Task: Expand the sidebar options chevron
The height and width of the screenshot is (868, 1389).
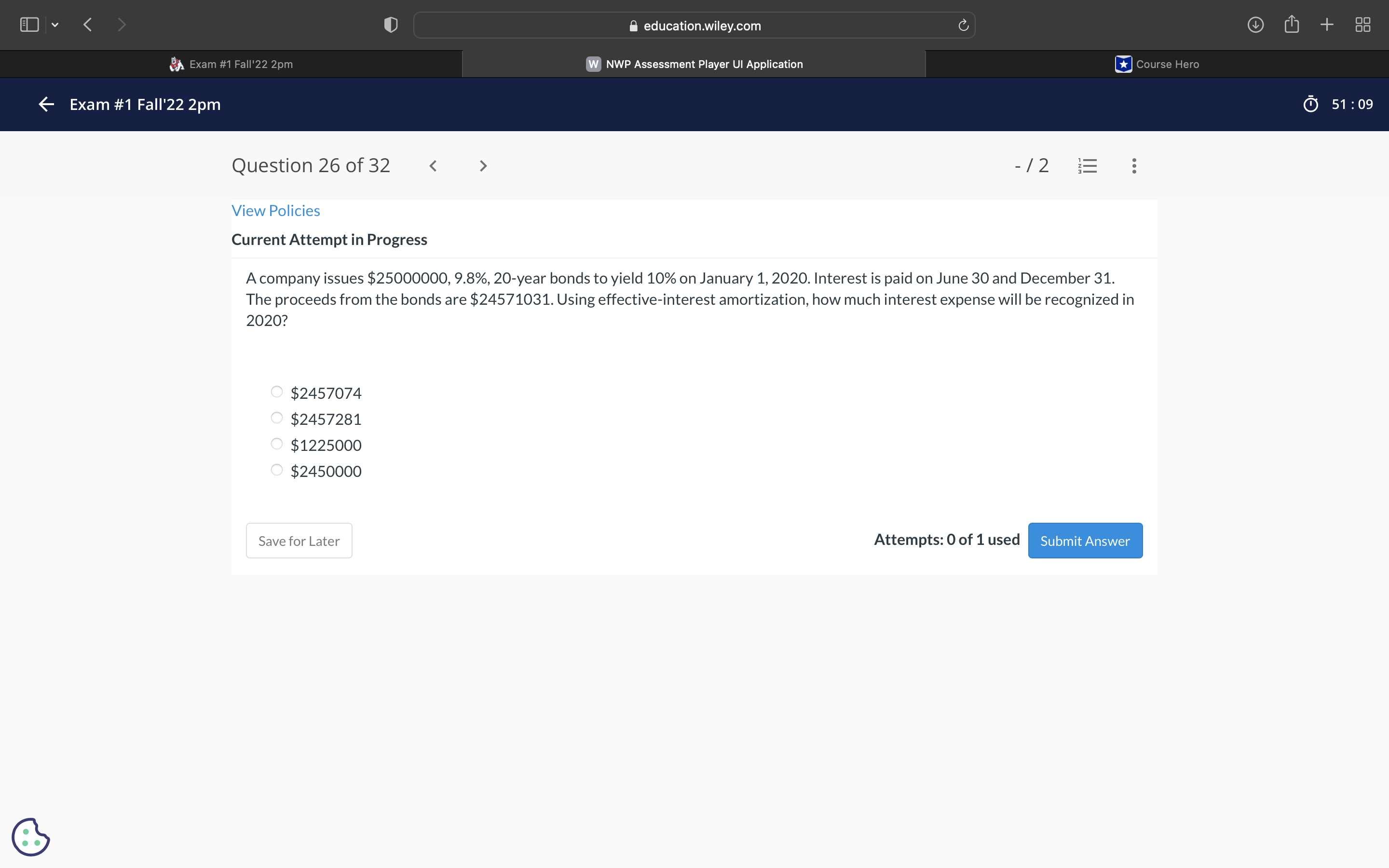Action: (x=55, y=25)
